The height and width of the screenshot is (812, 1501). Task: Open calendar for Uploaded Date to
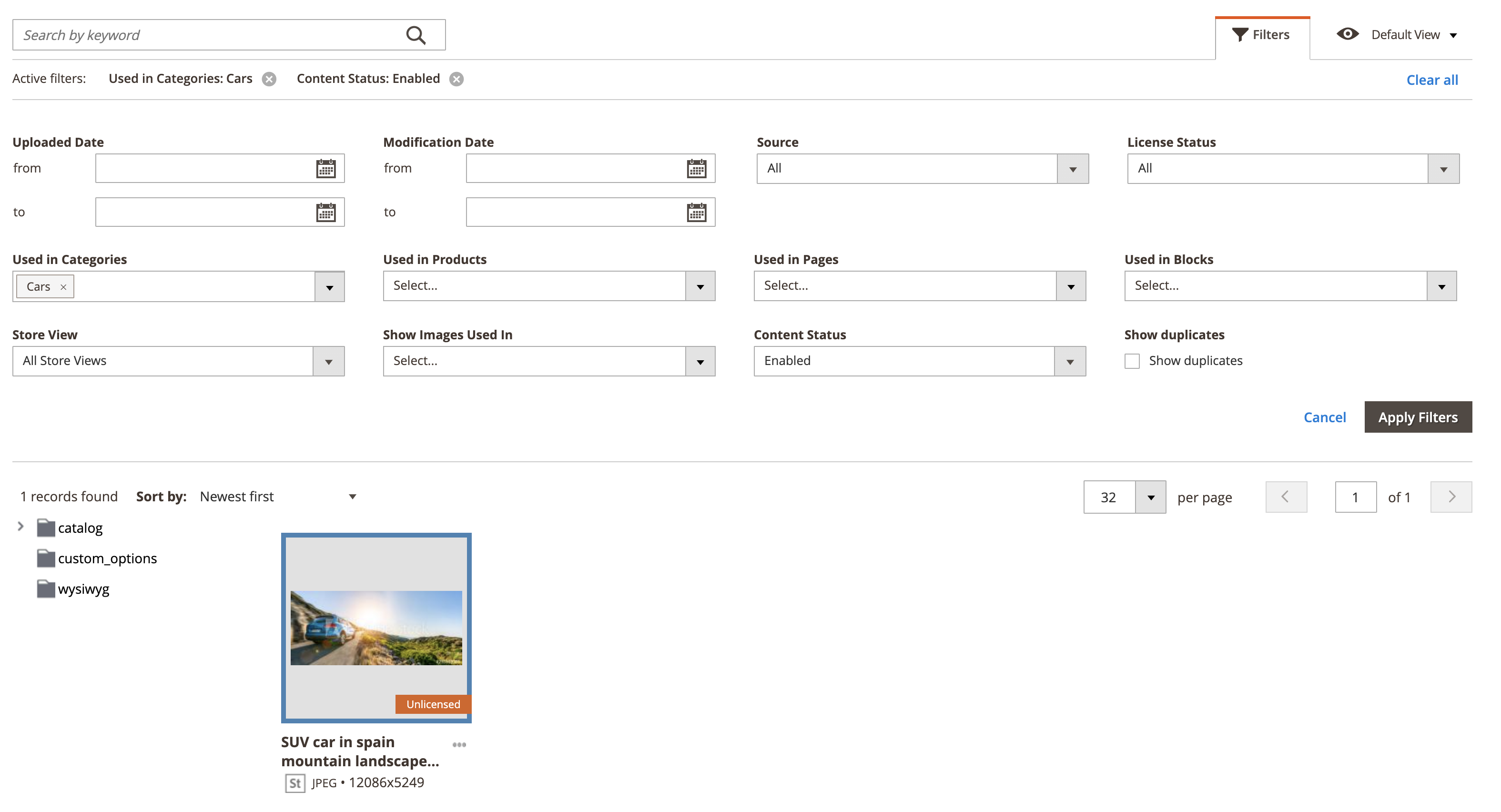[326, 212]
